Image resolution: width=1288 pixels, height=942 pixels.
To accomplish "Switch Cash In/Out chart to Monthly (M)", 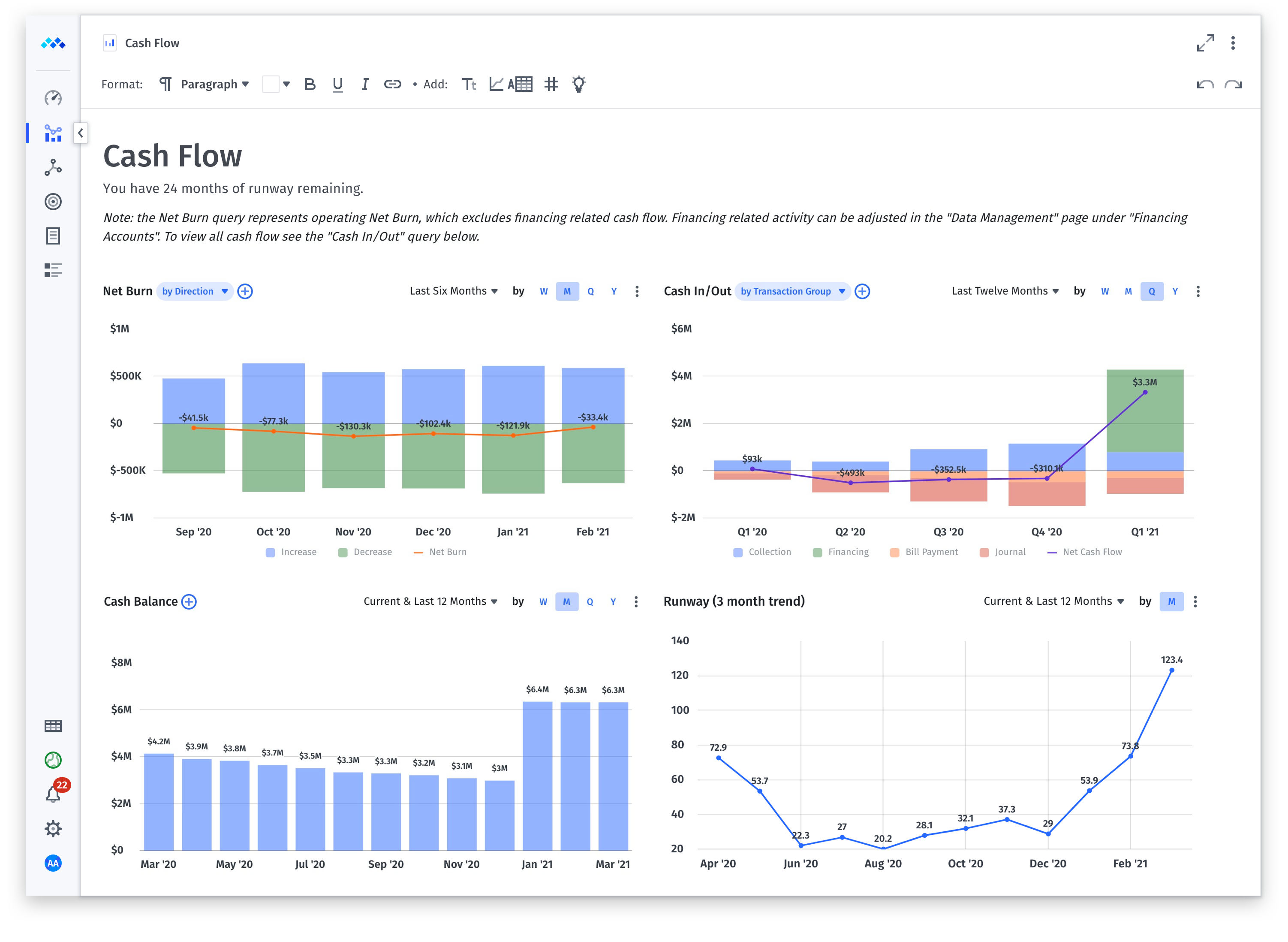I will tap(1128, 291).
